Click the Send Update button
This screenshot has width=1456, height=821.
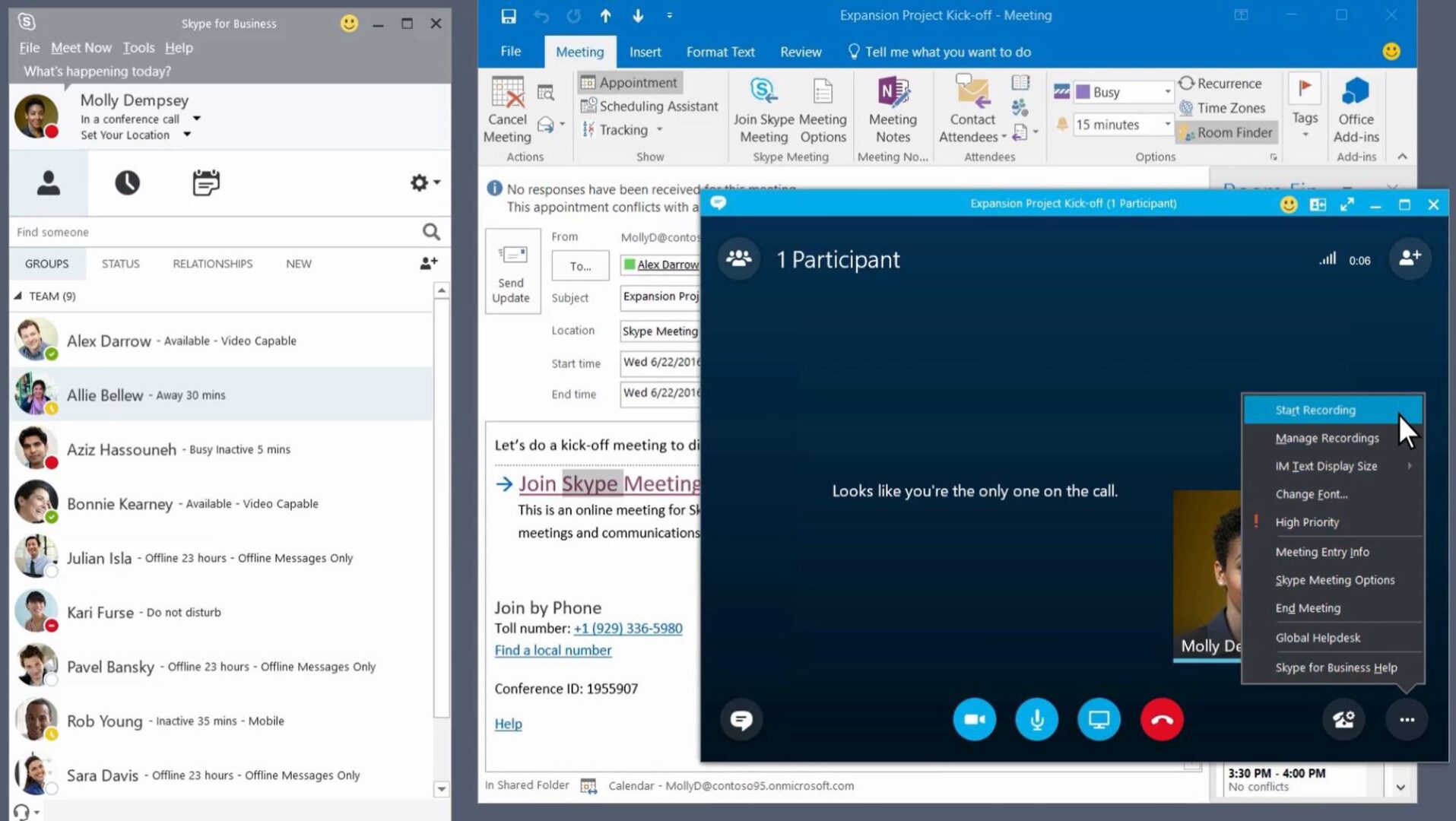click(511, 271)
